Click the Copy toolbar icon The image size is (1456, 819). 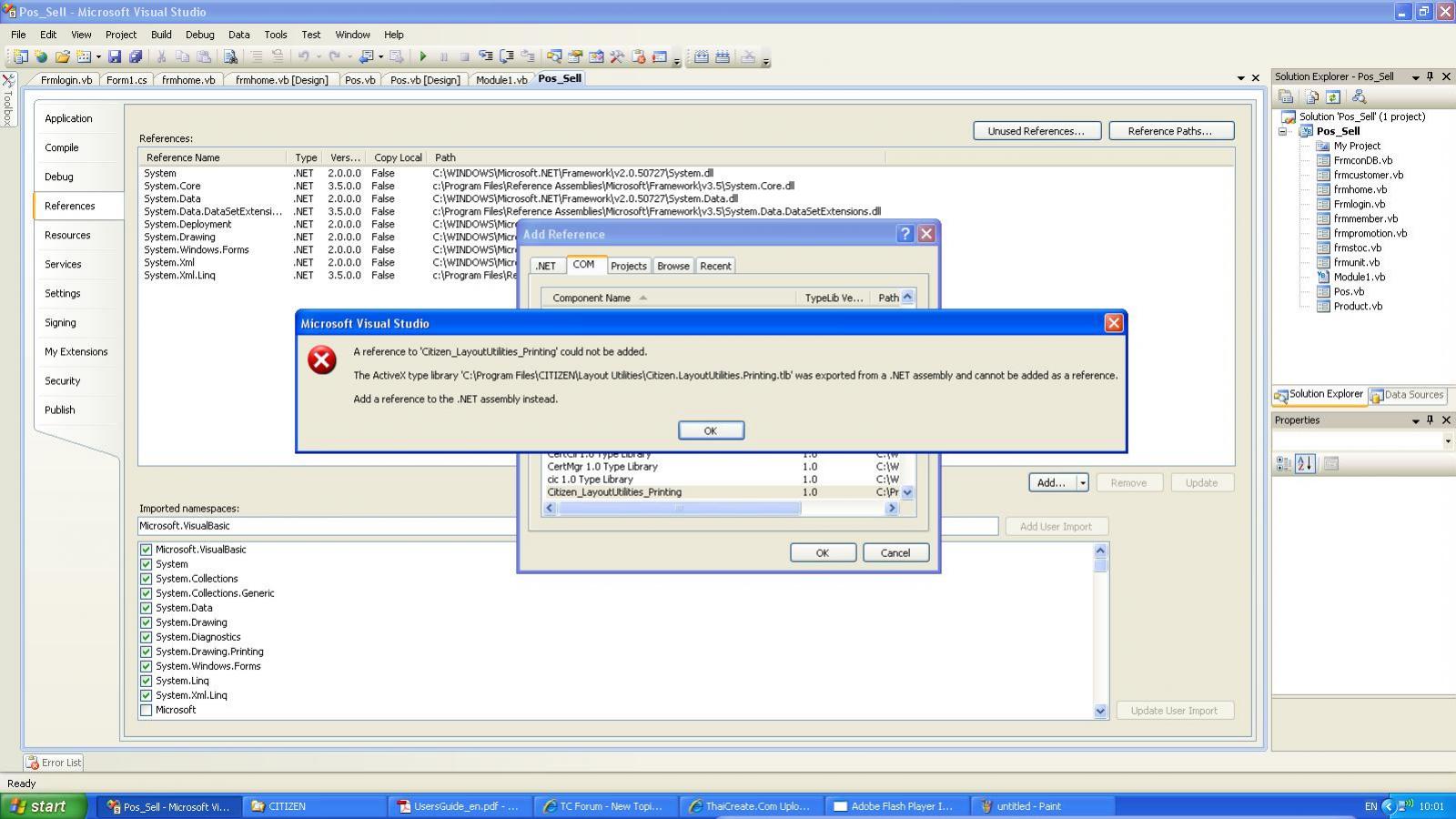[182, 56]
